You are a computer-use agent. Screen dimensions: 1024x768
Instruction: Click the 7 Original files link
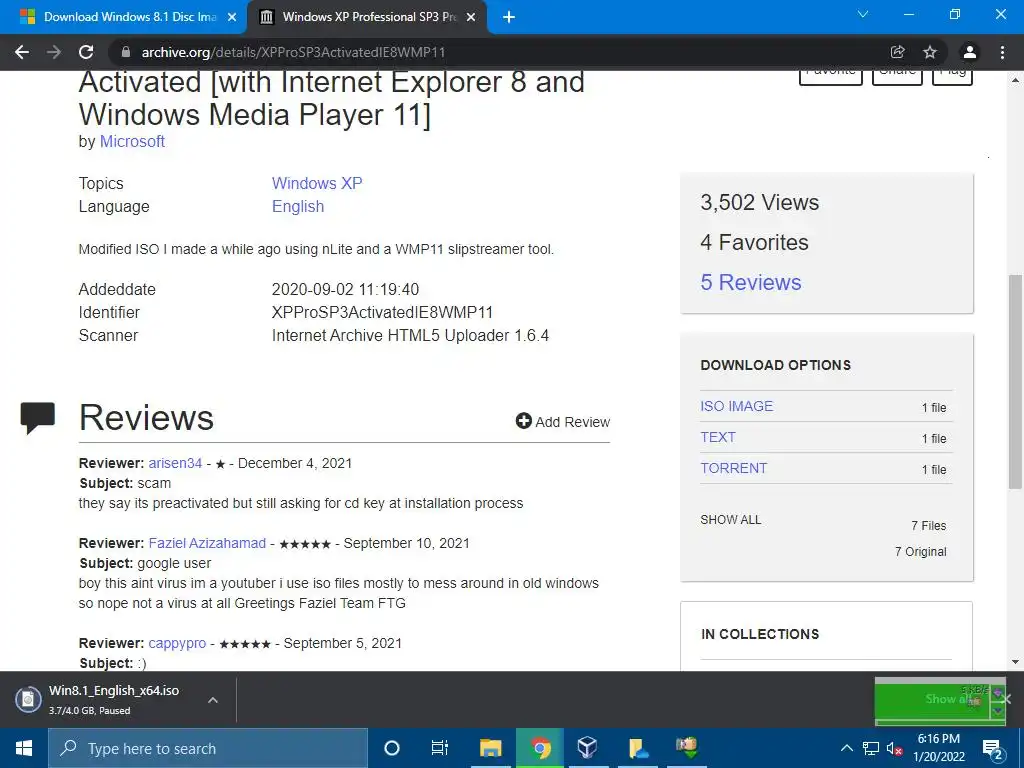coord(920,552)
